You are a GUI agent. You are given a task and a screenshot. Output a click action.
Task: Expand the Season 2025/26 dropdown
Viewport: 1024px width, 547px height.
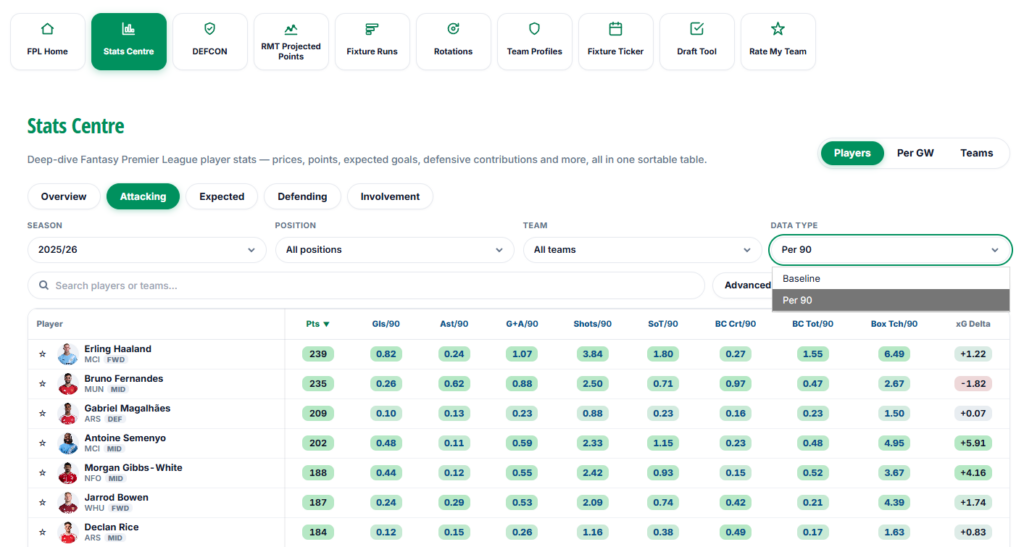point(147,250)
